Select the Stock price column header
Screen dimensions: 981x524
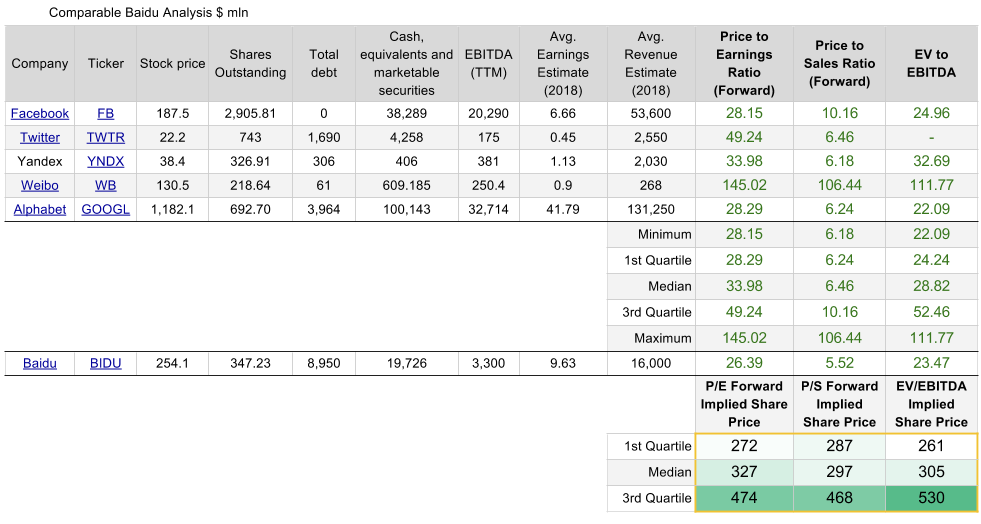pos(170,63)
